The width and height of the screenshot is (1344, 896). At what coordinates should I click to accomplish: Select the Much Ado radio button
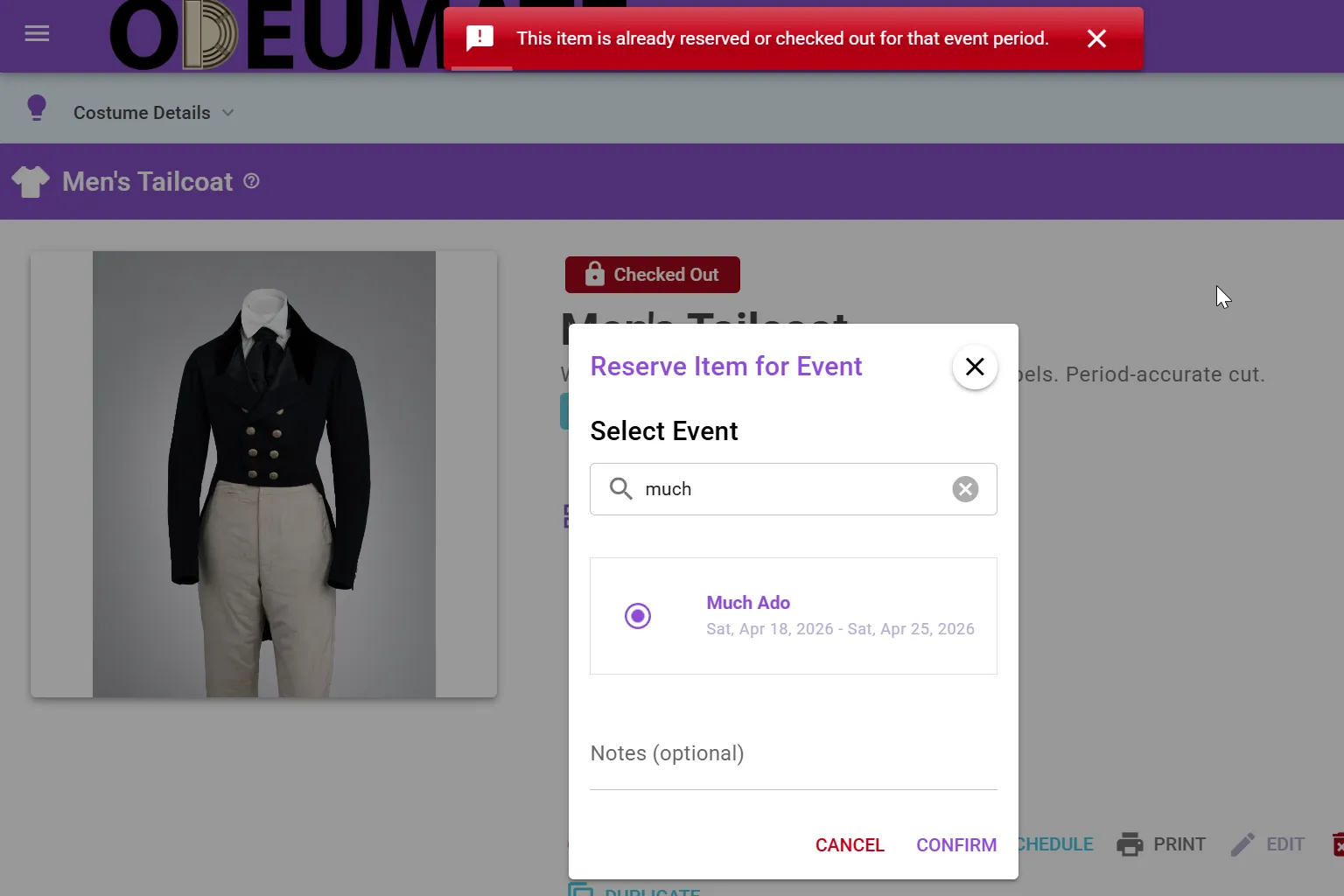click(638, 616)
